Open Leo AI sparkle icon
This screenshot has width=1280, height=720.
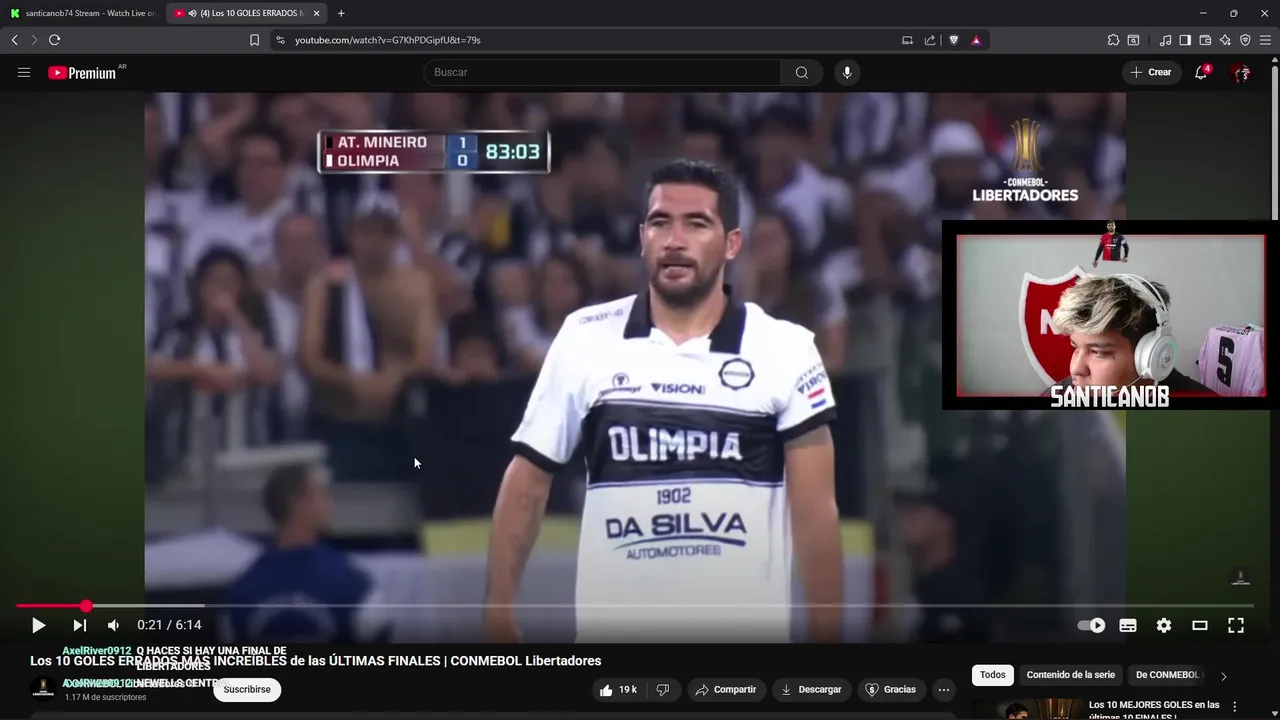point(1225,40)
